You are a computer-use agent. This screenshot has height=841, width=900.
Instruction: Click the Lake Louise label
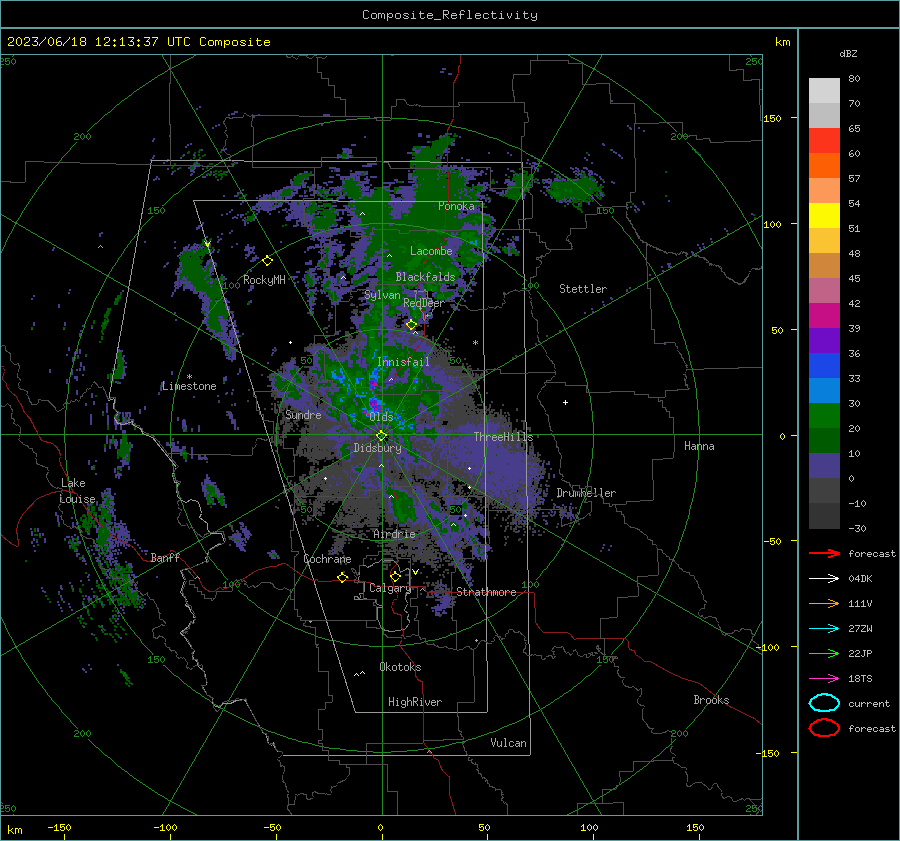(x=78, y=491)
